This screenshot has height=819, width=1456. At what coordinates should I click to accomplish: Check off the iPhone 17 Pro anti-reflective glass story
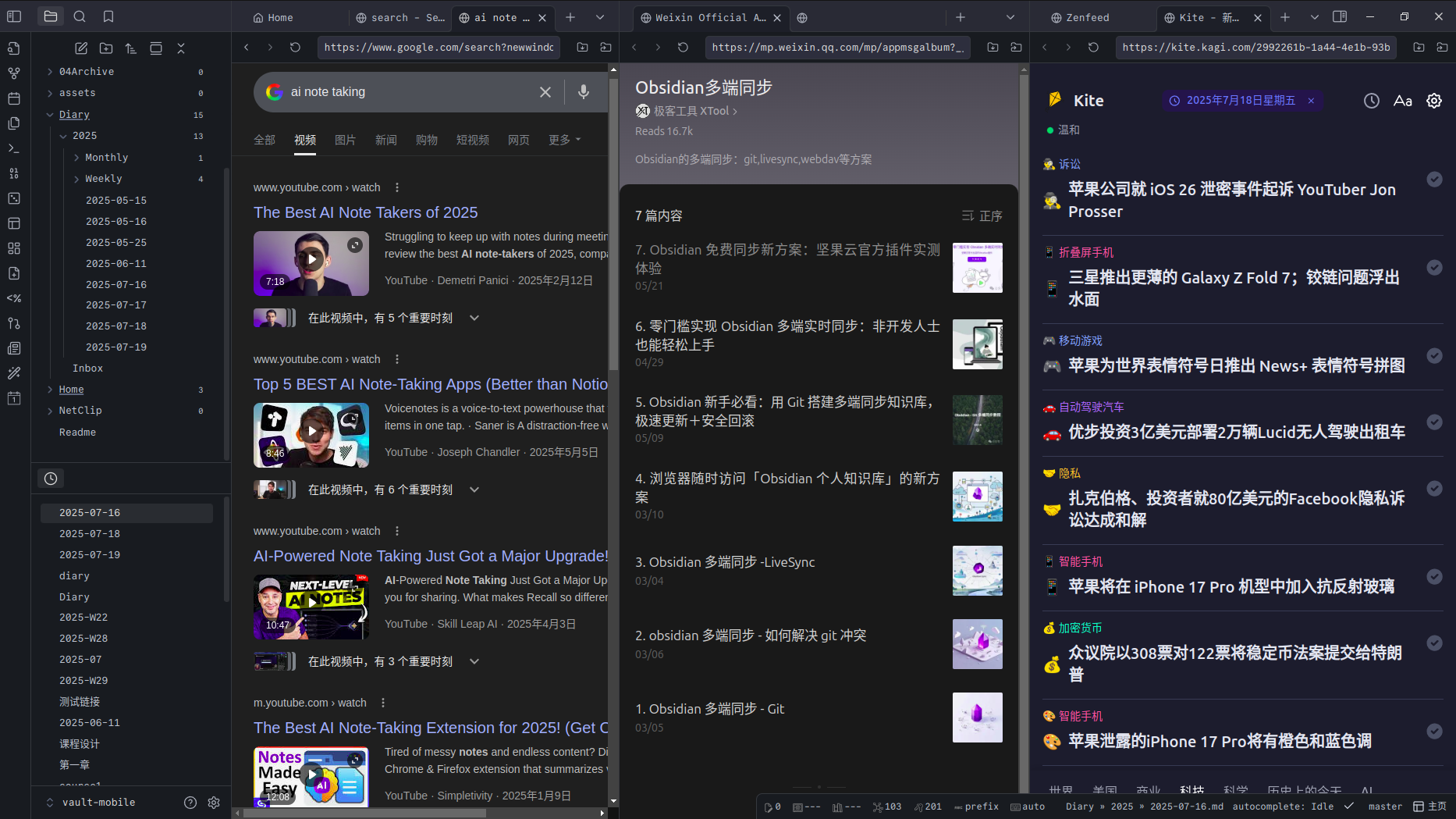point(1433,577)
